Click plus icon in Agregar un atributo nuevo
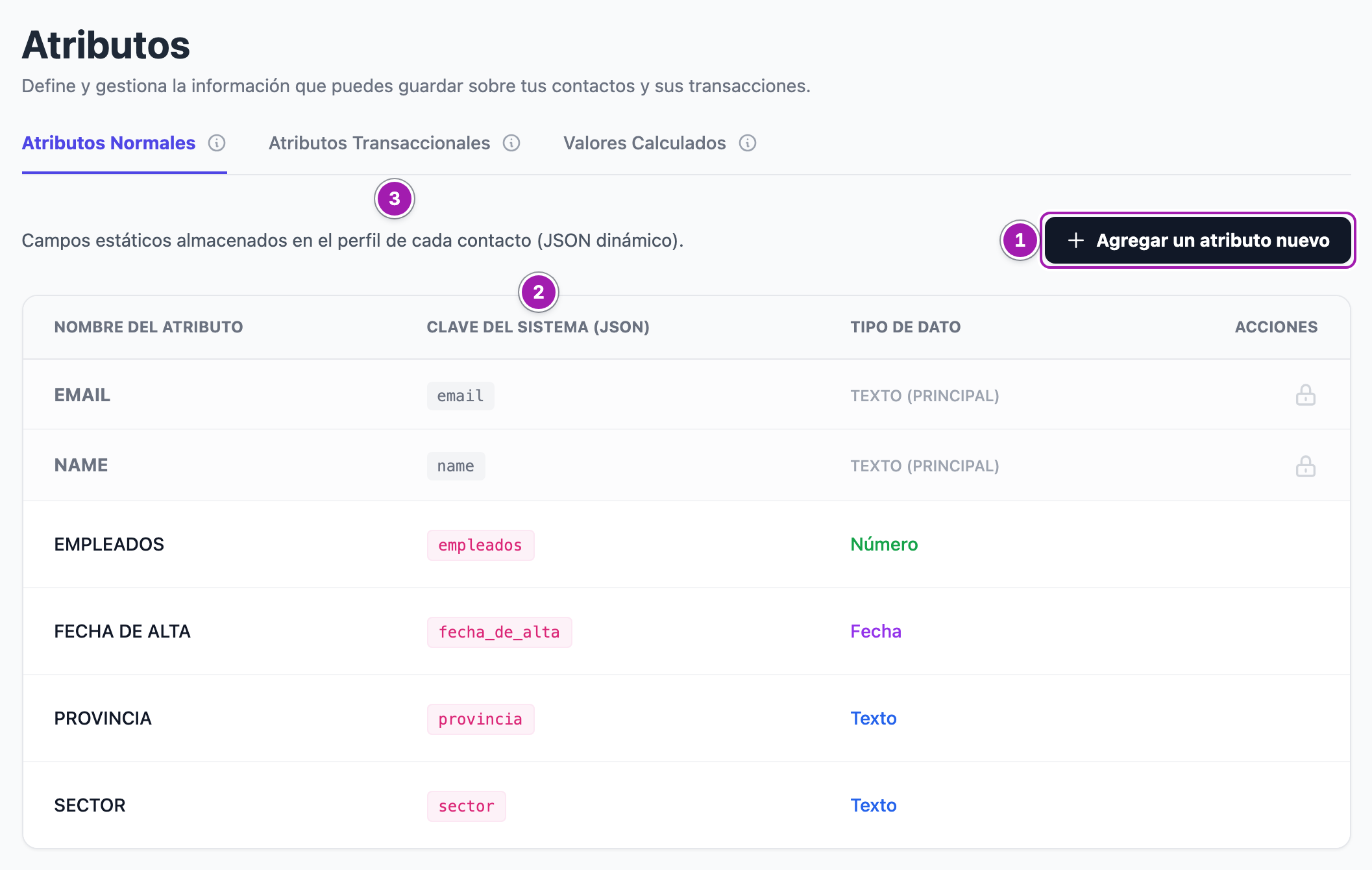Viewport: 1372px width, 870px height. coord(1075,240)
